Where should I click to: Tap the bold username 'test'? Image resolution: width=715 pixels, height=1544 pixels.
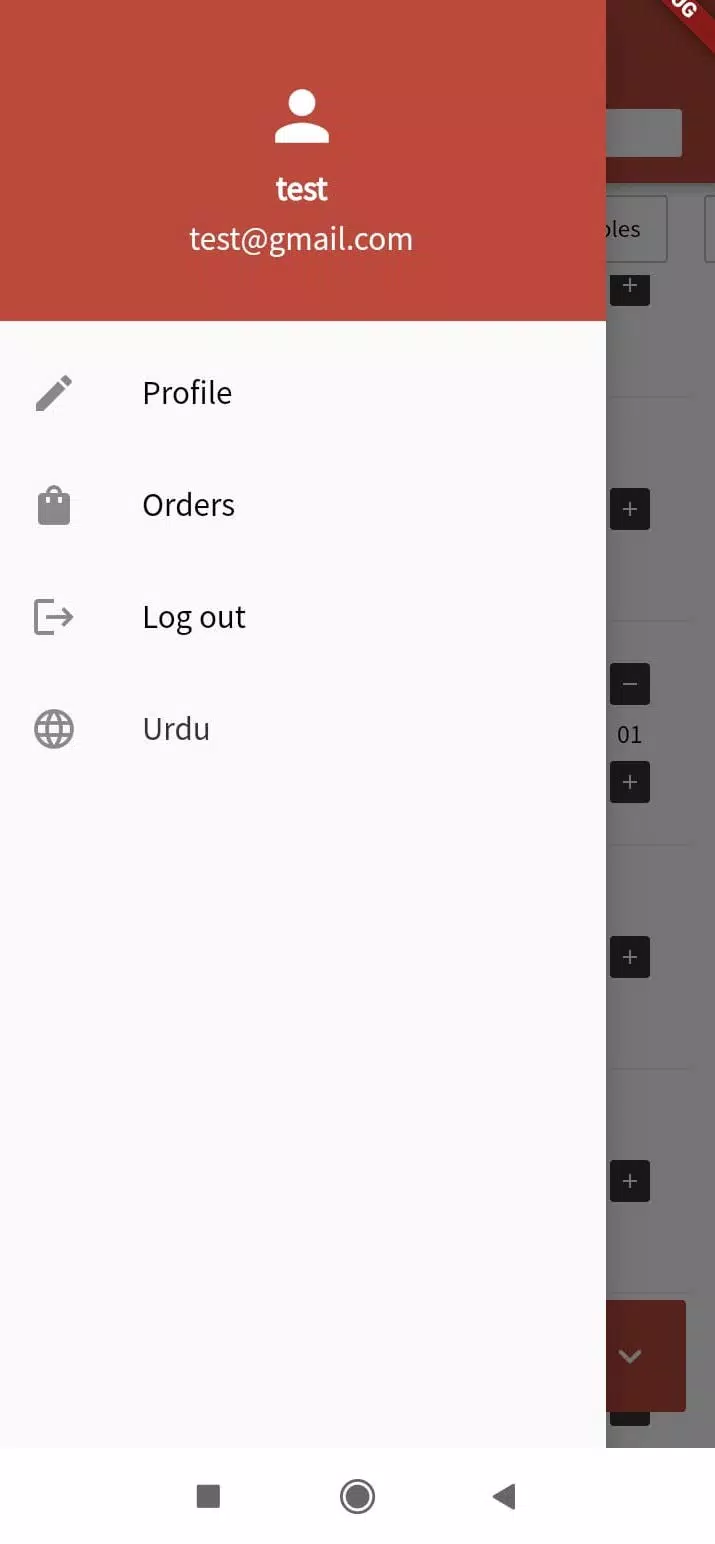(x=302, y=189)
